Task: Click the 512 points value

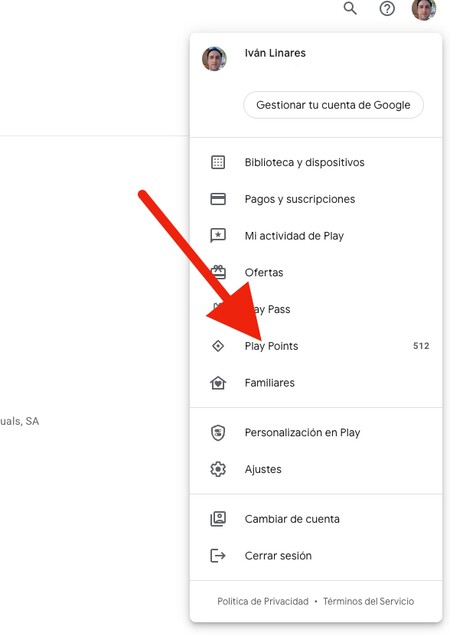Action: (x=421, y=346)
